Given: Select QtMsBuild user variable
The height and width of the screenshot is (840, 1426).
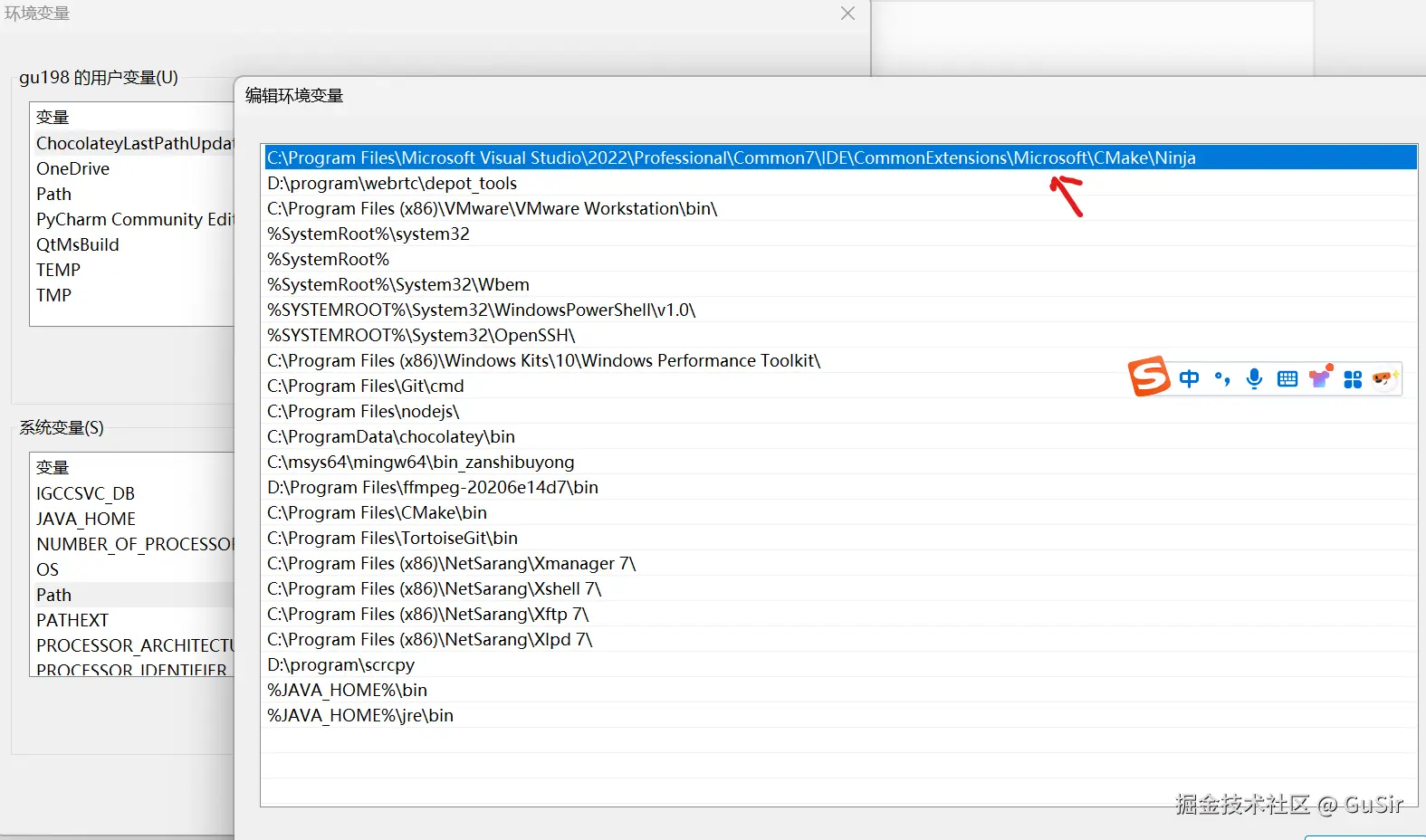Looking at the screenshot, I should pyautogui.click(x=133, y=244).
